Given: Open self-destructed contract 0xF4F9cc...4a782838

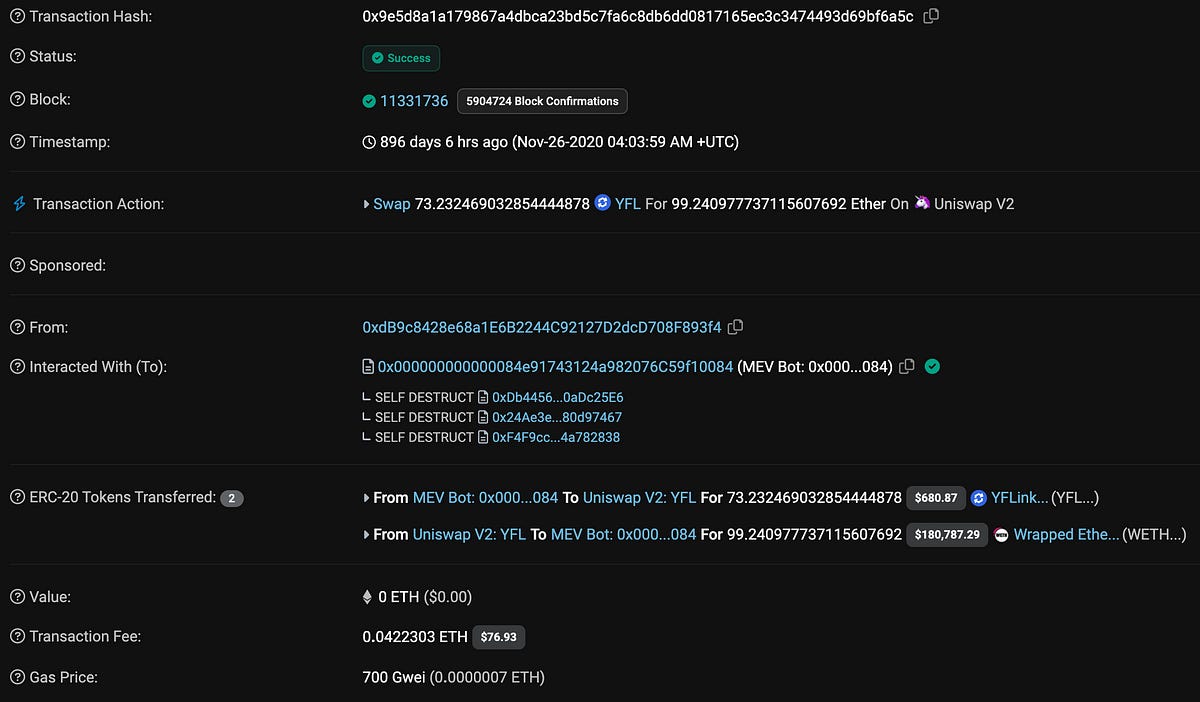Looking at the screenshot, I should (x=556, y=437).
